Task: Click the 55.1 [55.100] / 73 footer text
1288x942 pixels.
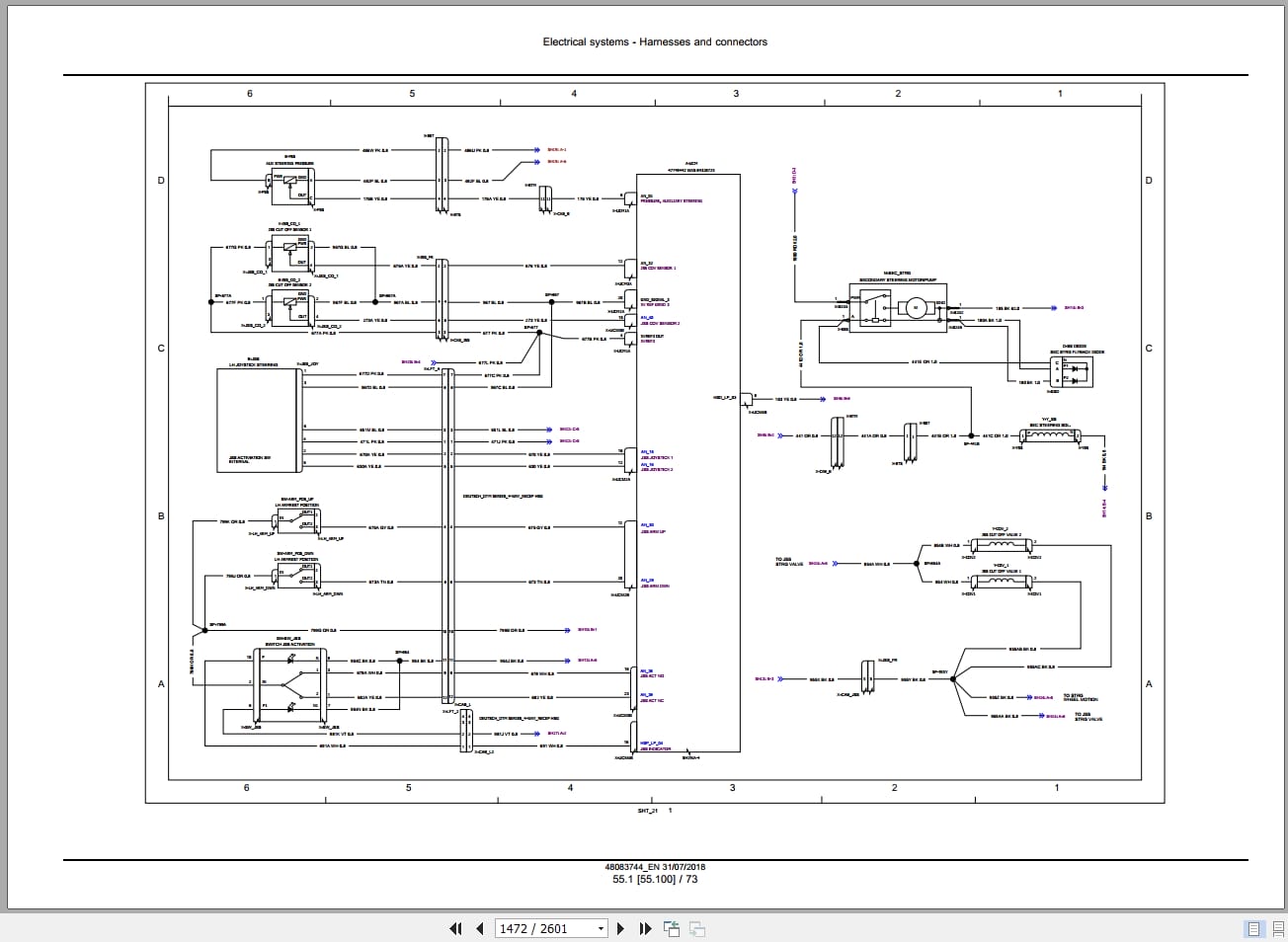Action: pyautogui.click(x=655, y=879)
